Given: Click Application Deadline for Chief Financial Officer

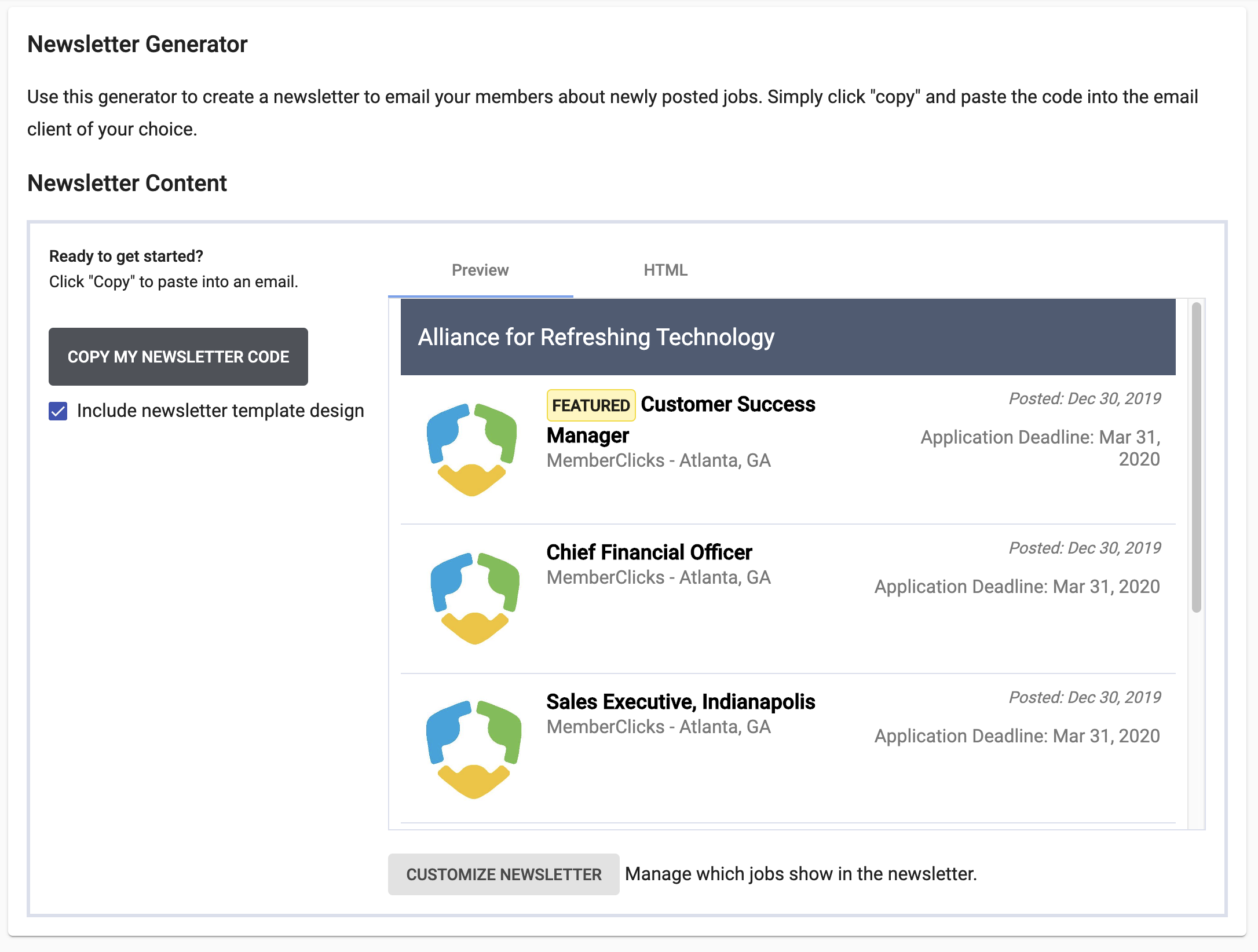Looking at the screenshot, I should pyautogui.click(x=1017, y=587).
